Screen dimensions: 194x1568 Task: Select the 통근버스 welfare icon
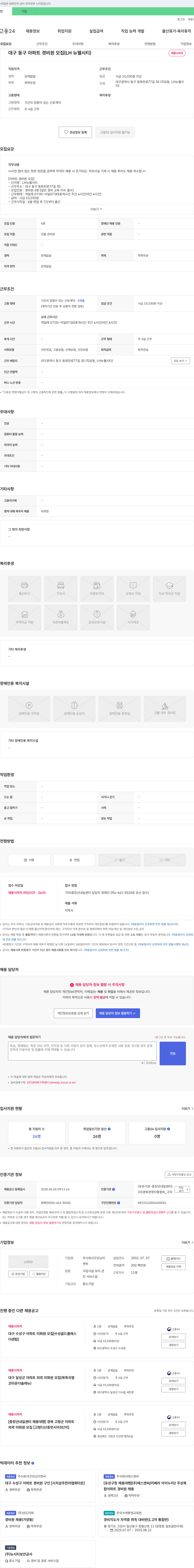pos(24,589)
